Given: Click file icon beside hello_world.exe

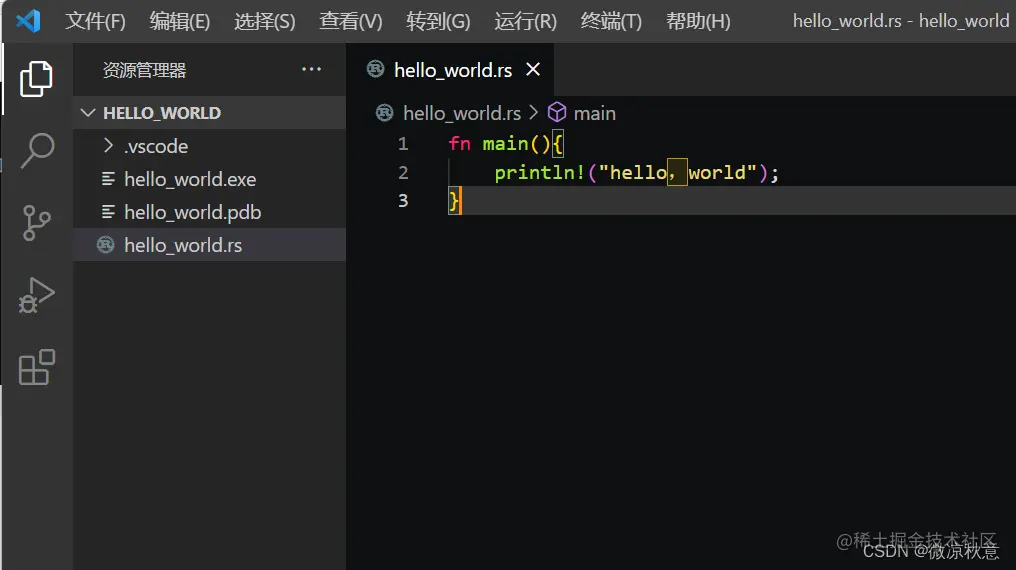Looking at the screenshot, I should point(108,179).
